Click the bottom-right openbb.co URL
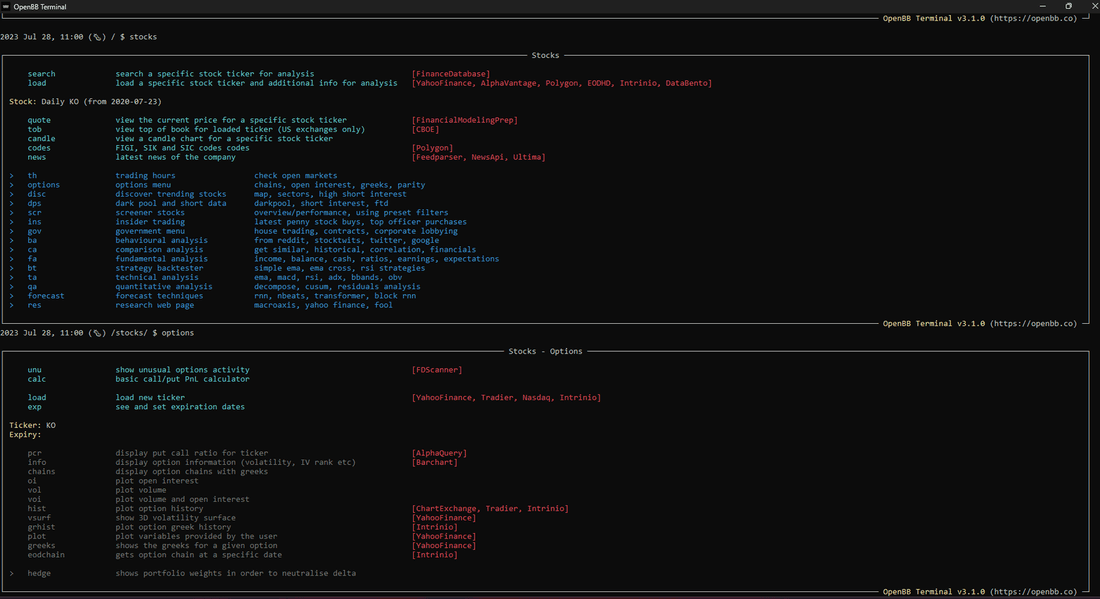1100x599 pixels. [1033, 591]
